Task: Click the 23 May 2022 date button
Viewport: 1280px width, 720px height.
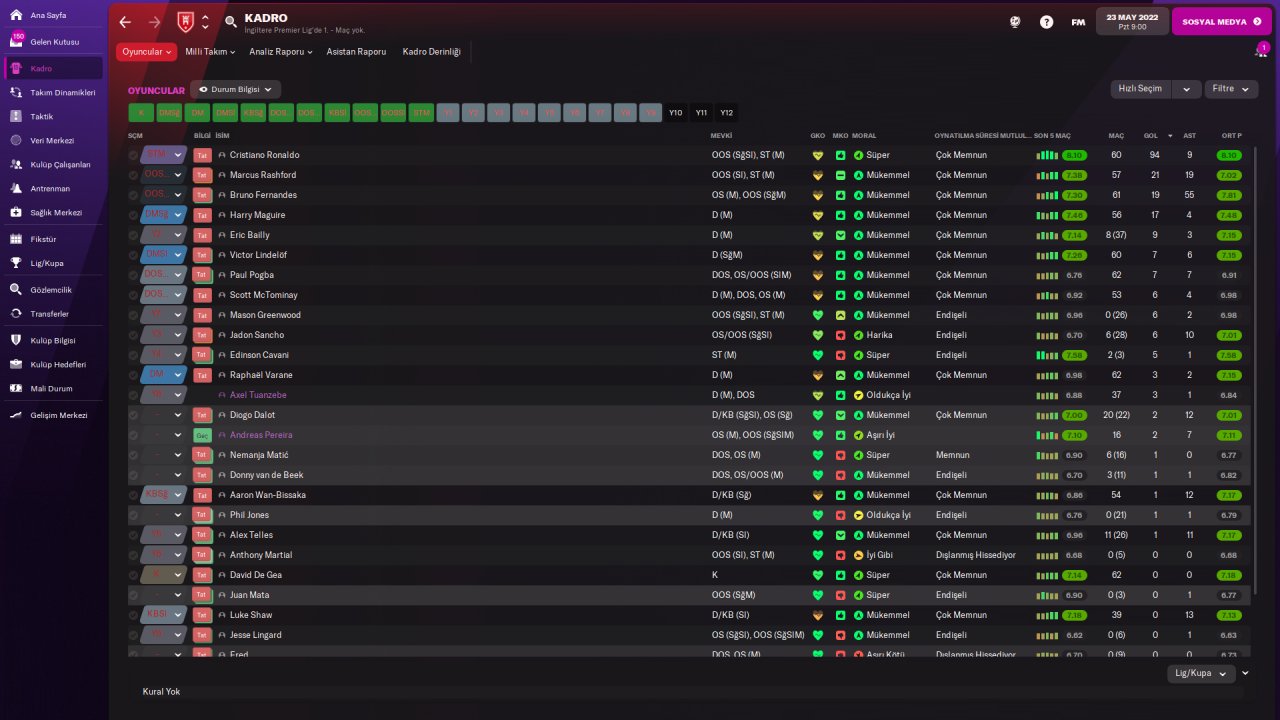Action: 1132,21
